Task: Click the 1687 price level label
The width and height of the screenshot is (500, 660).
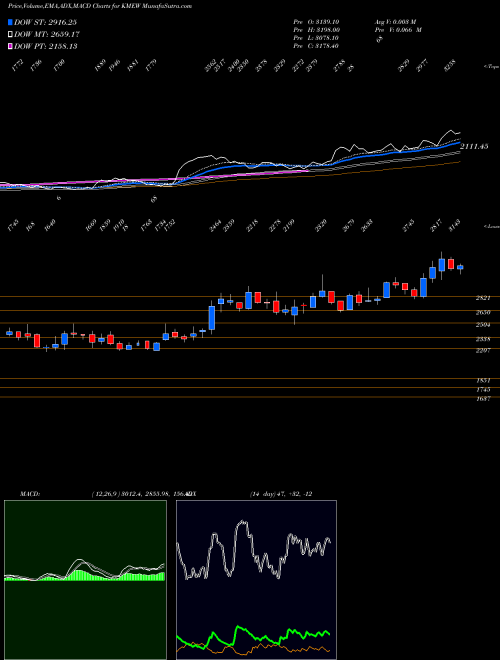Action: [483, 399]
